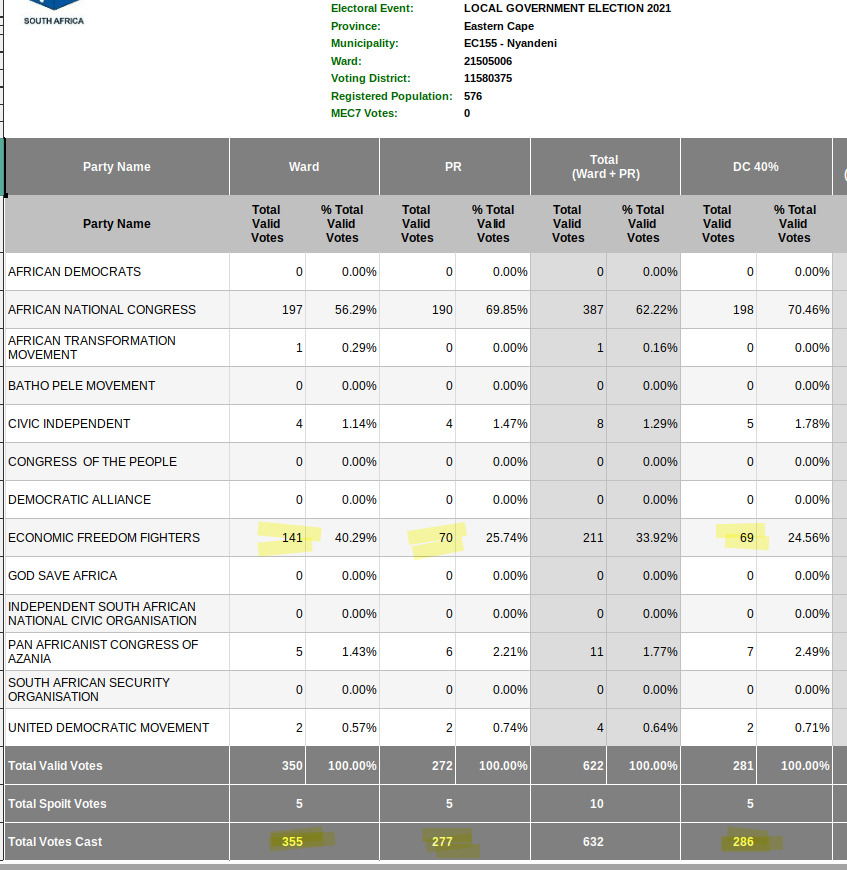Select the Total Votes Cast row label

(x=55, y=842)
